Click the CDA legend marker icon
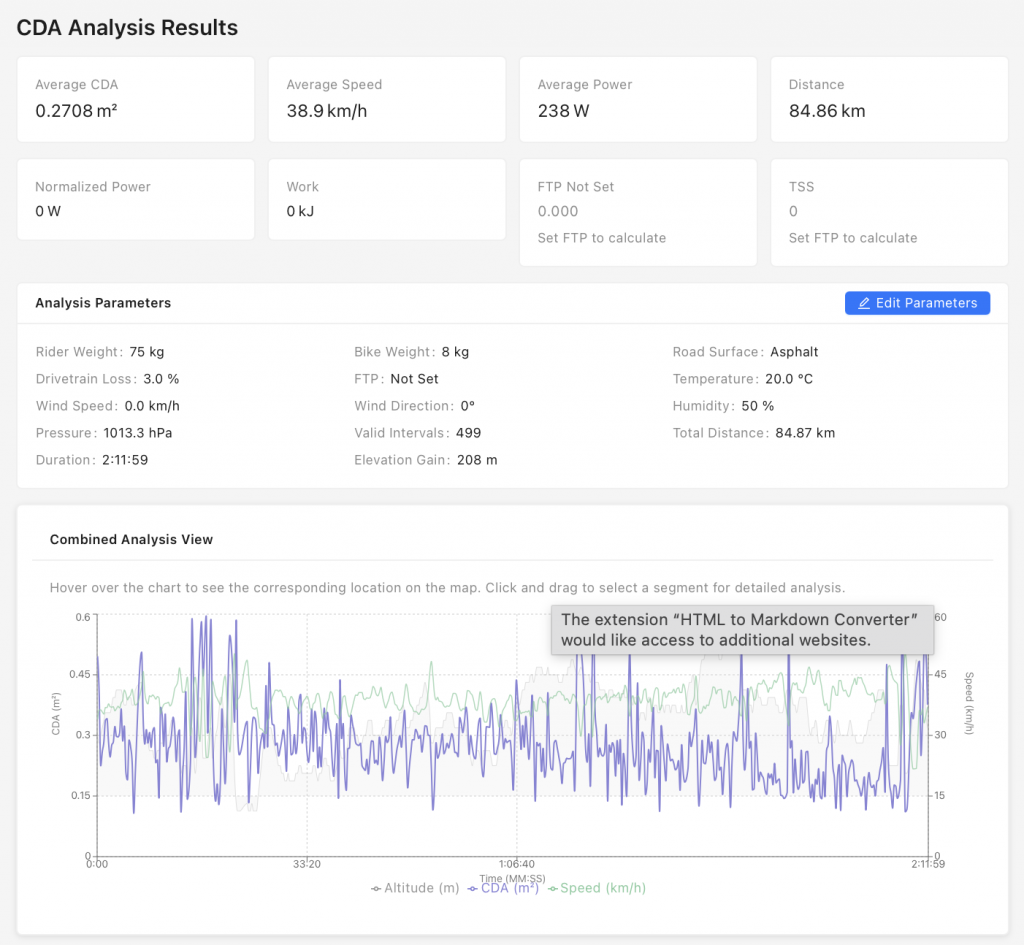The width and height of the screenshot is (1024, 945). point(473,888)
